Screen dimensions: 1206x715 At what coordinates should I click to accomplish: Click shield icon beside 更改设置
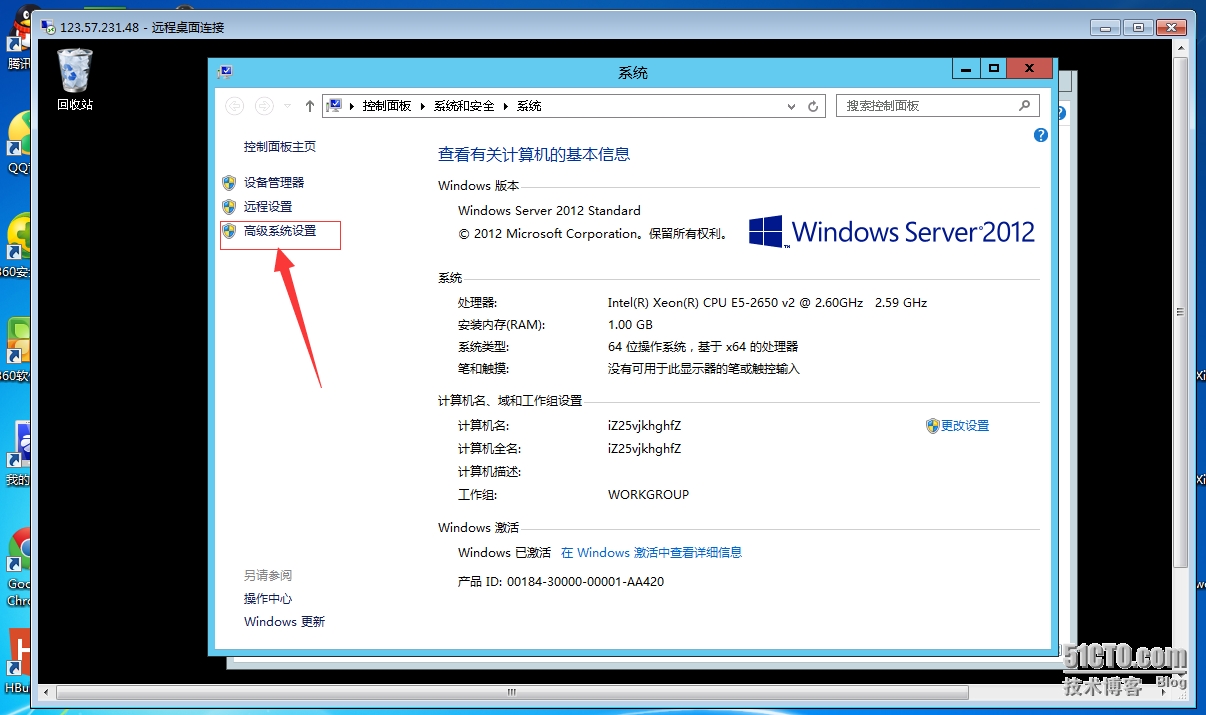coord(933,426)
